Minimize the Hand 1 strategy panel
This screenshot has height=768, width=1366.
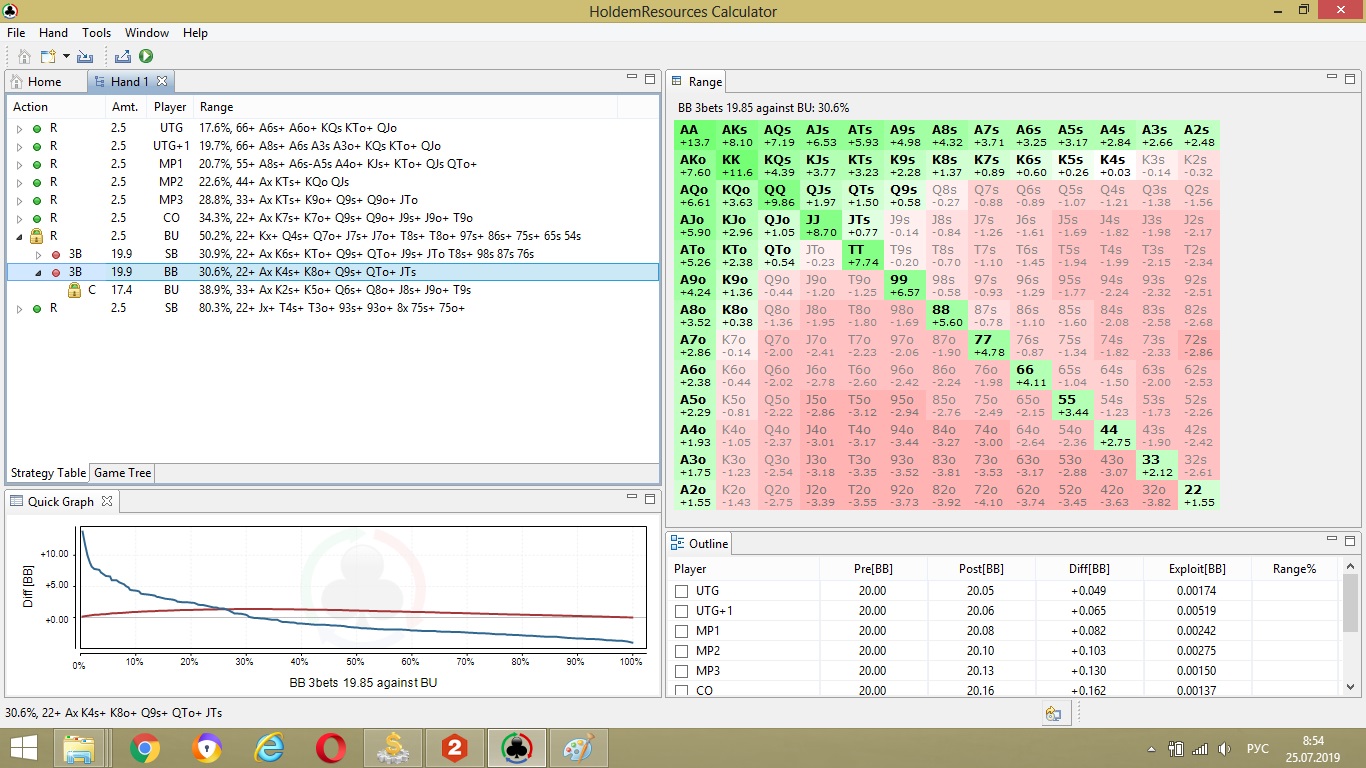pos(632,77)
